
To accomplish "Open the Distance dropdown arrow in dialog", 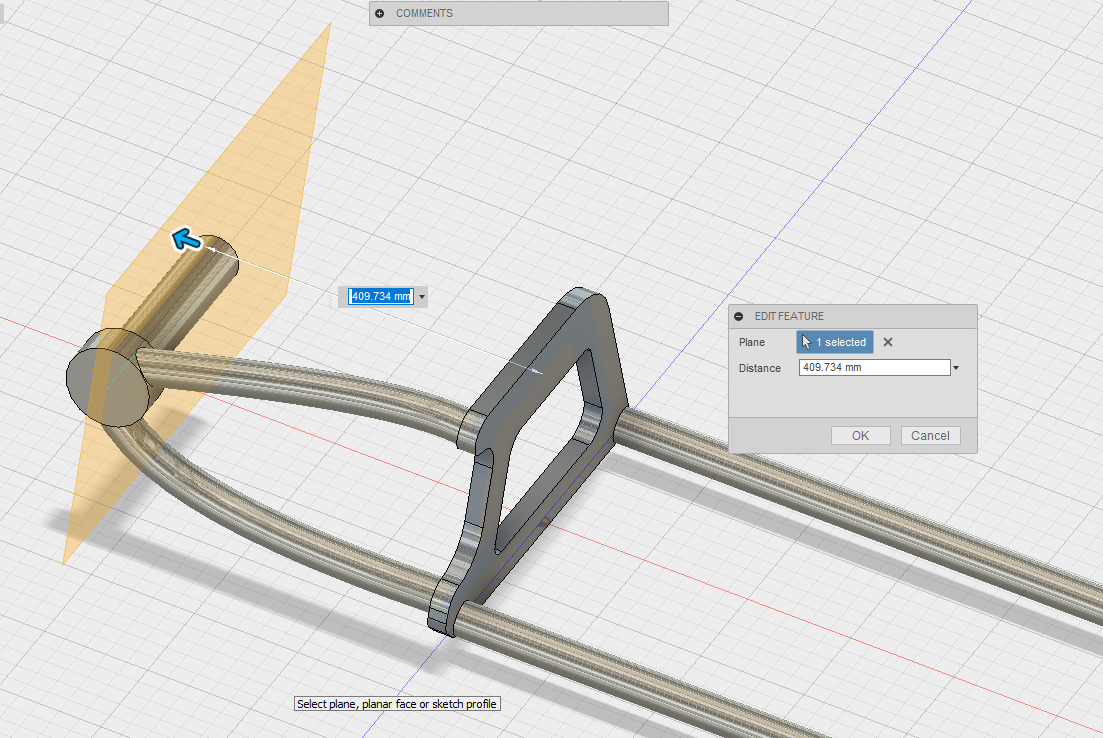I will click(956, 369).
